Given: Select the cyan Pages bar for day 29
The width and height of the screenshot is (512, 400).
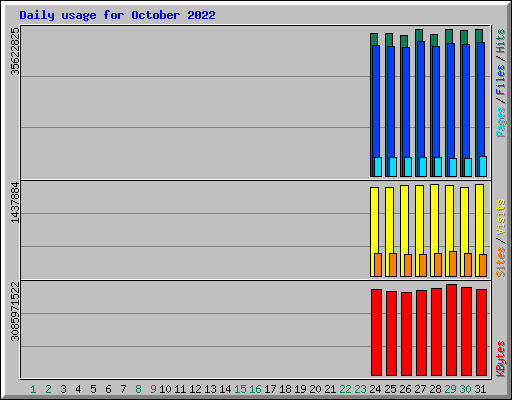Looking at the screenshot, I should (453, 167).
